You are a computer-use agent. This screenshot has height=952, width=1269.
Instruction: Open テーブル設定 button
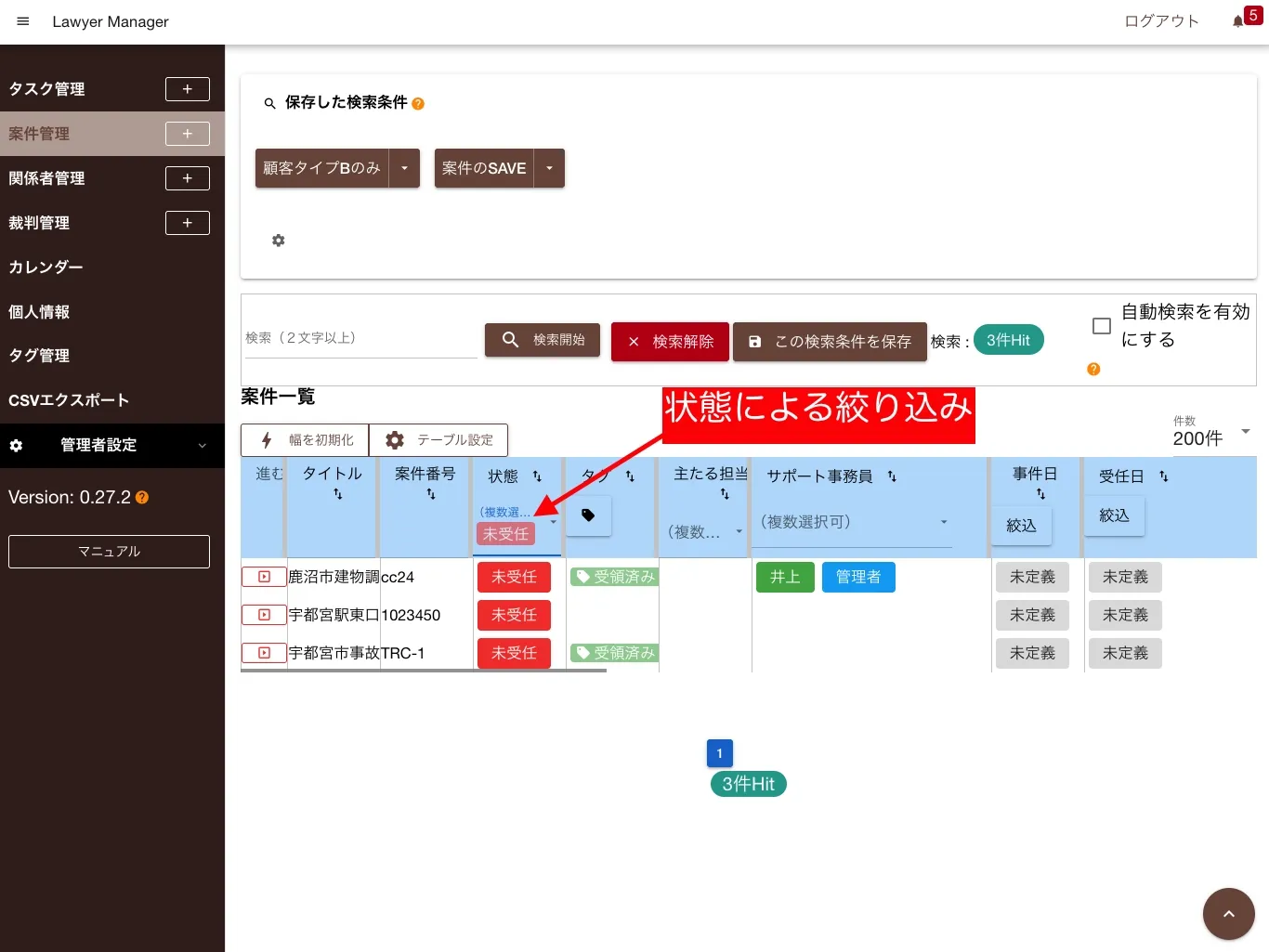[438, 440]
